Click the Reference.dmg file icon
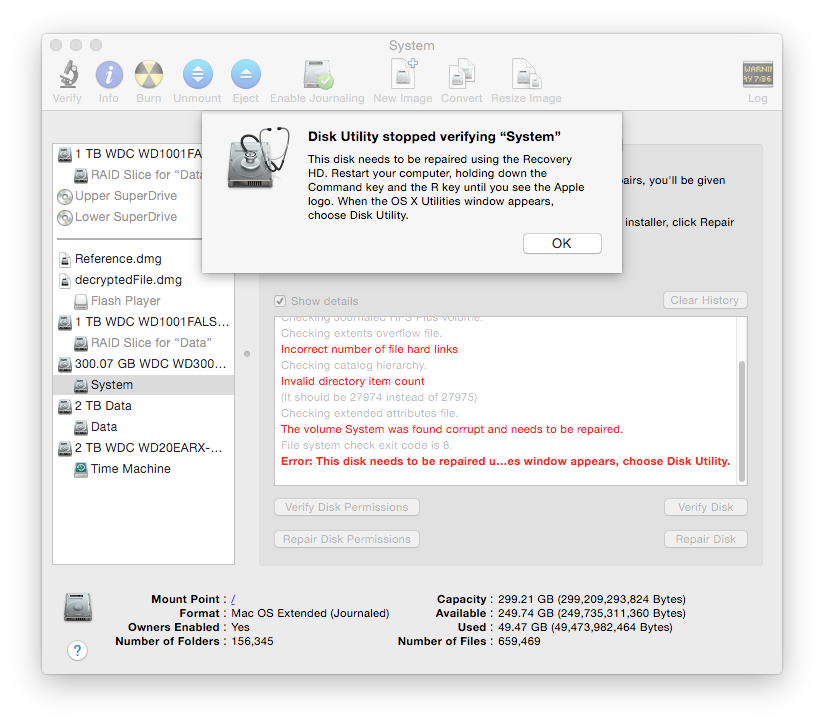 65,260
